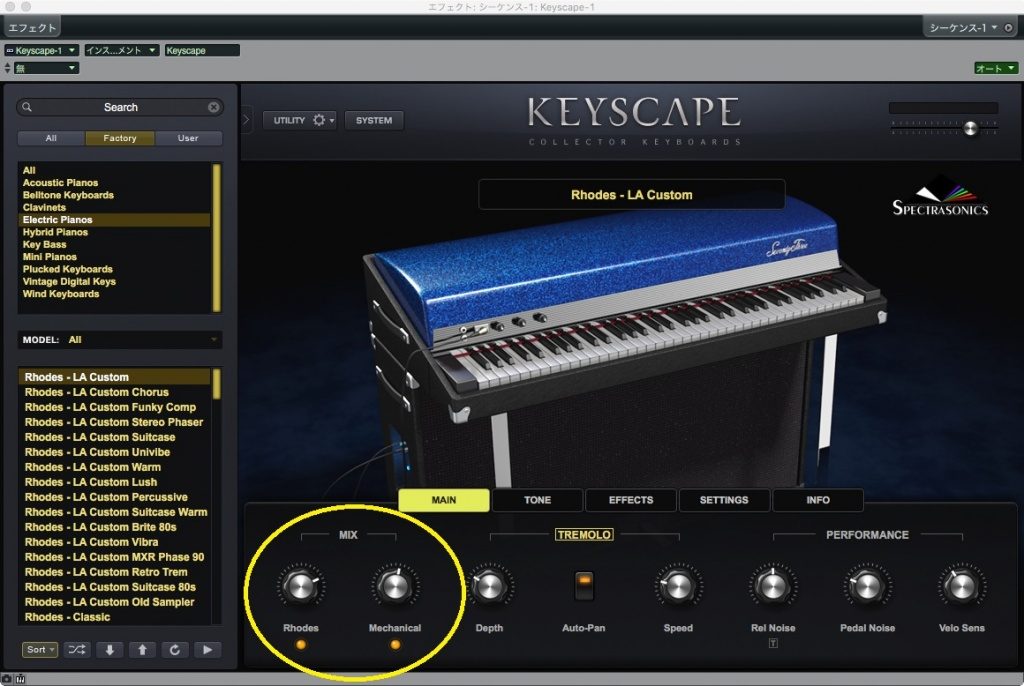This screenshot has width=1024, height=686.
Task: Select the Factory filter tab
Action: click(120, 138)
